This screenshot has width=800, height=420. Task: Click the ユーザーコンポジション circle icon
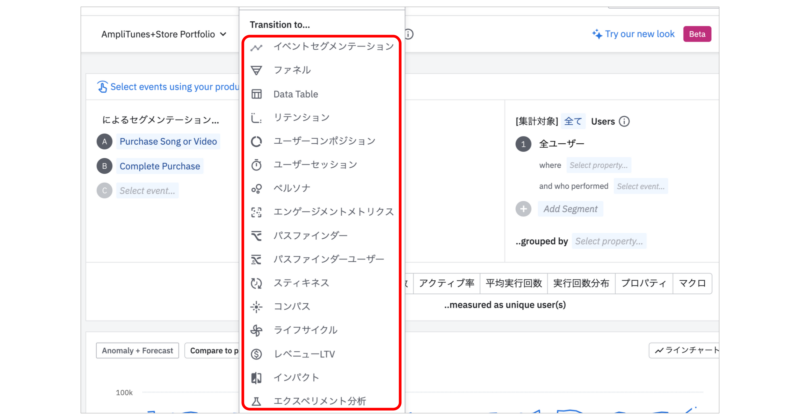coord(257,141)
